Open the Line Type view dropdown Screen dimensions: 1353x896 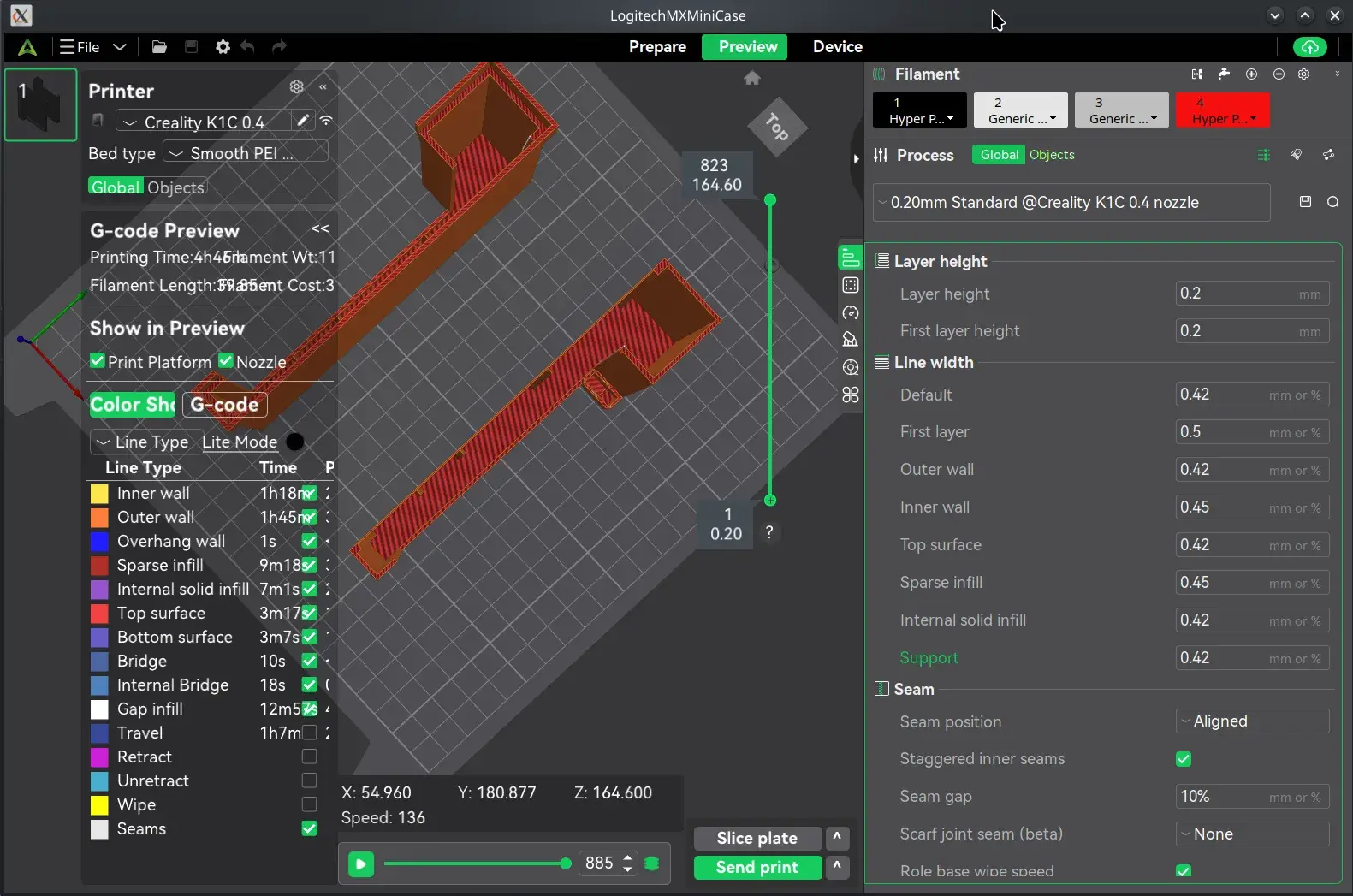tap(146, 442)
